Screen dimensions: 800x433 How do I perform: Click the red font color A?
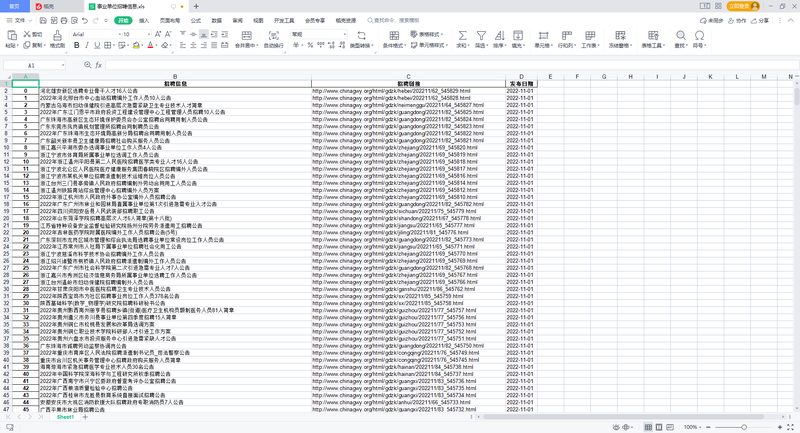point(151,45)
